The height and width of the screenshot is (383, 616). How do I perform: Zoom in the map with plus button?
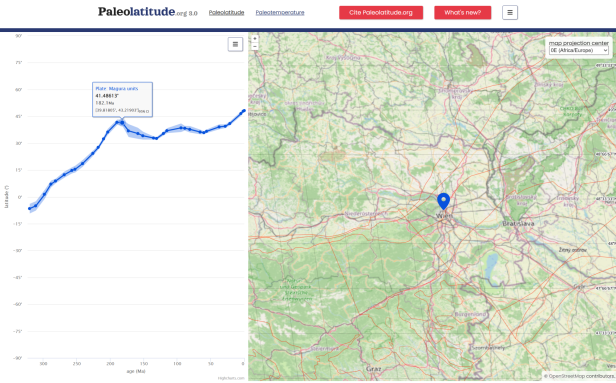pos(255,38)
